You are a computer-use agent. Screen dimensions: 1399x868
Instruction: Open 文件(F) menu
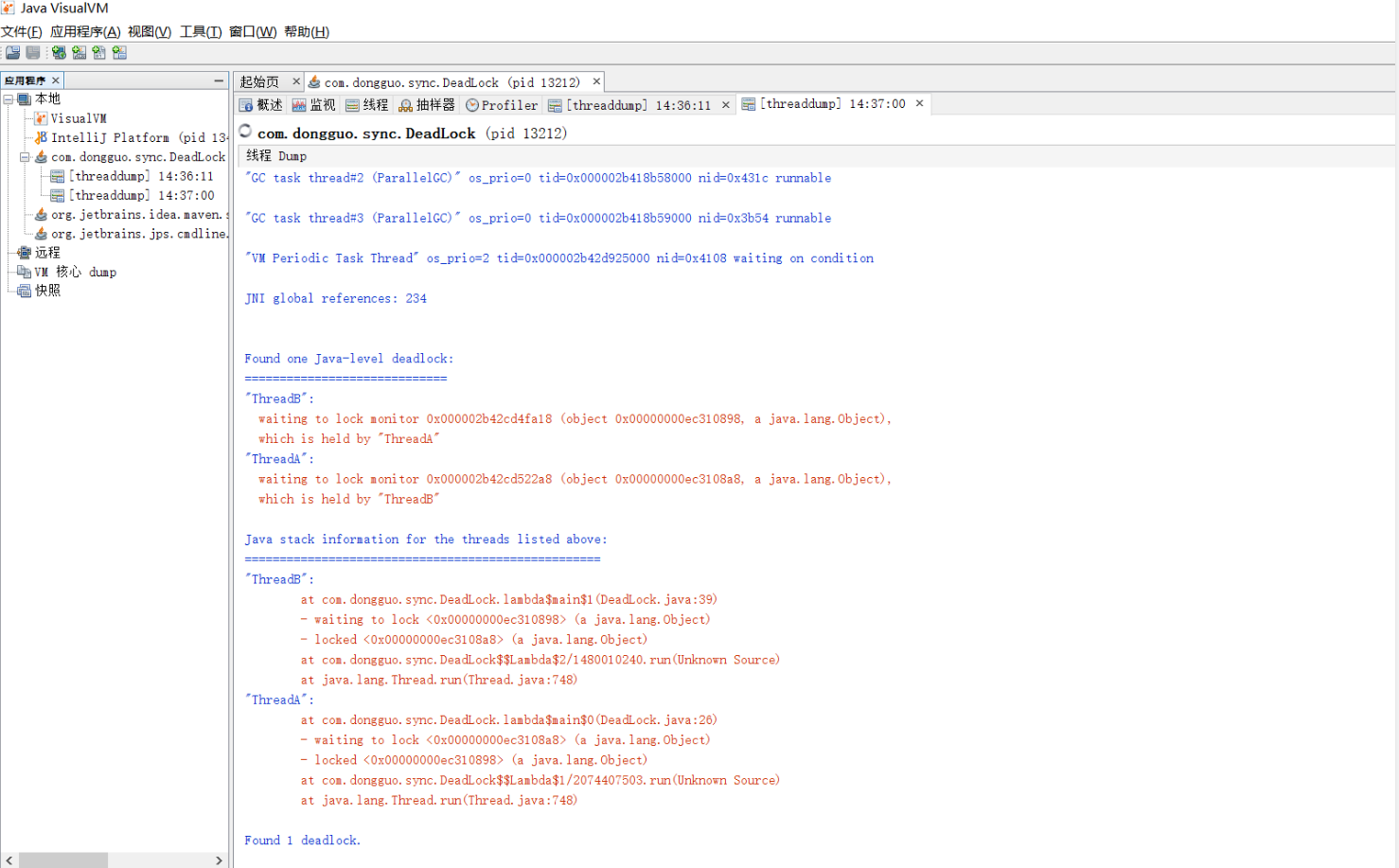22,31
